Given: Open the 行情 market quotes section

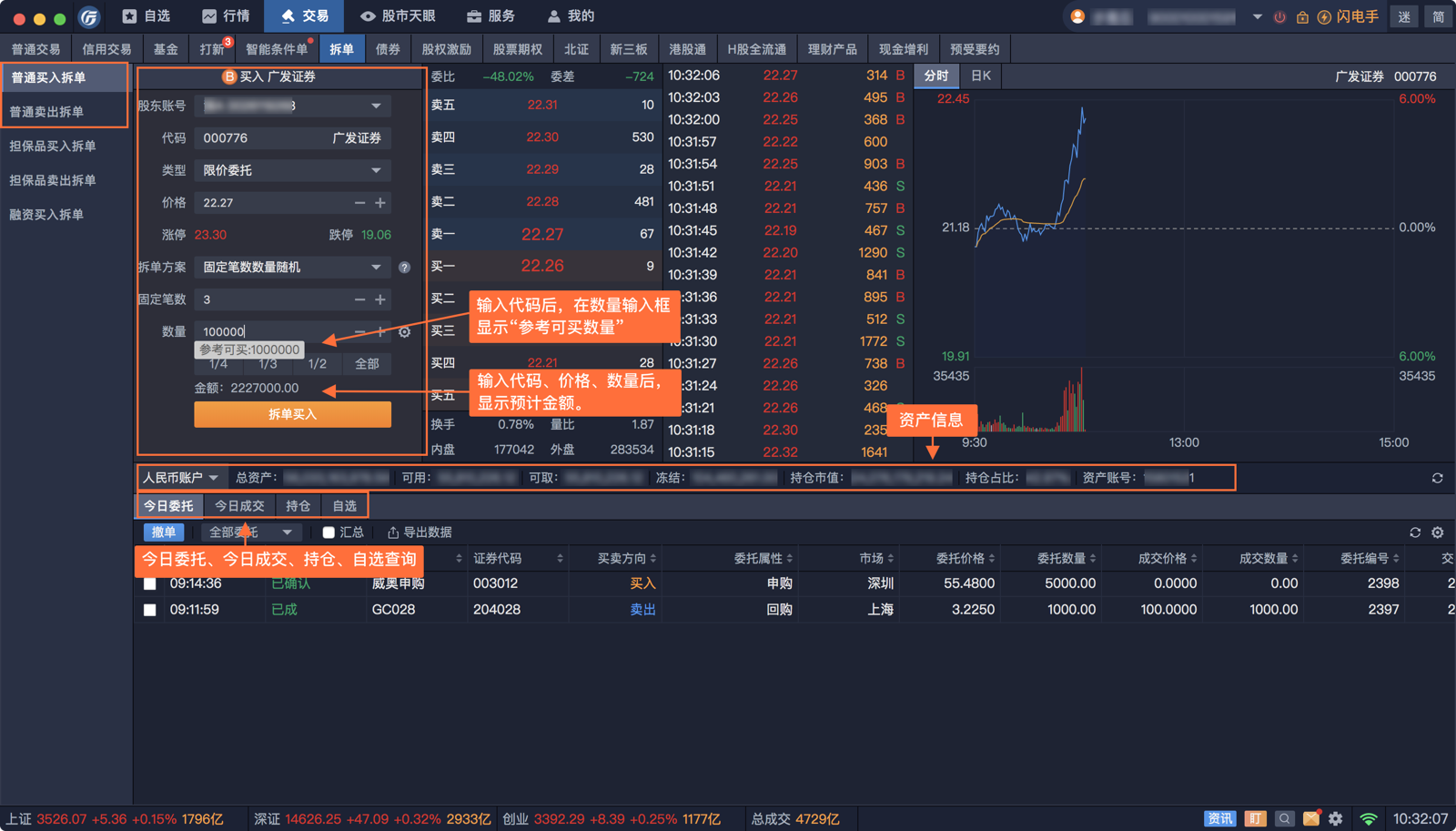Looking at the screenshot, I should tap(226, 16).
